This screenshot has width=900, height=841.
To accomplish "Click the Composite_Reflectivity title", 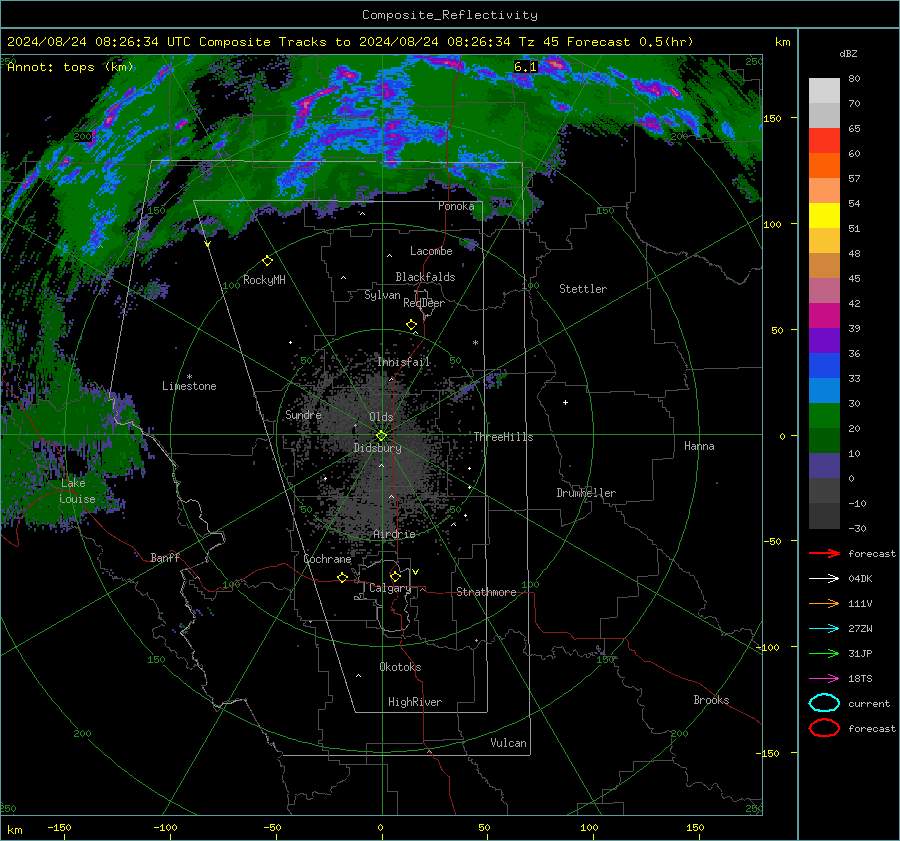I will pos(449,15).
